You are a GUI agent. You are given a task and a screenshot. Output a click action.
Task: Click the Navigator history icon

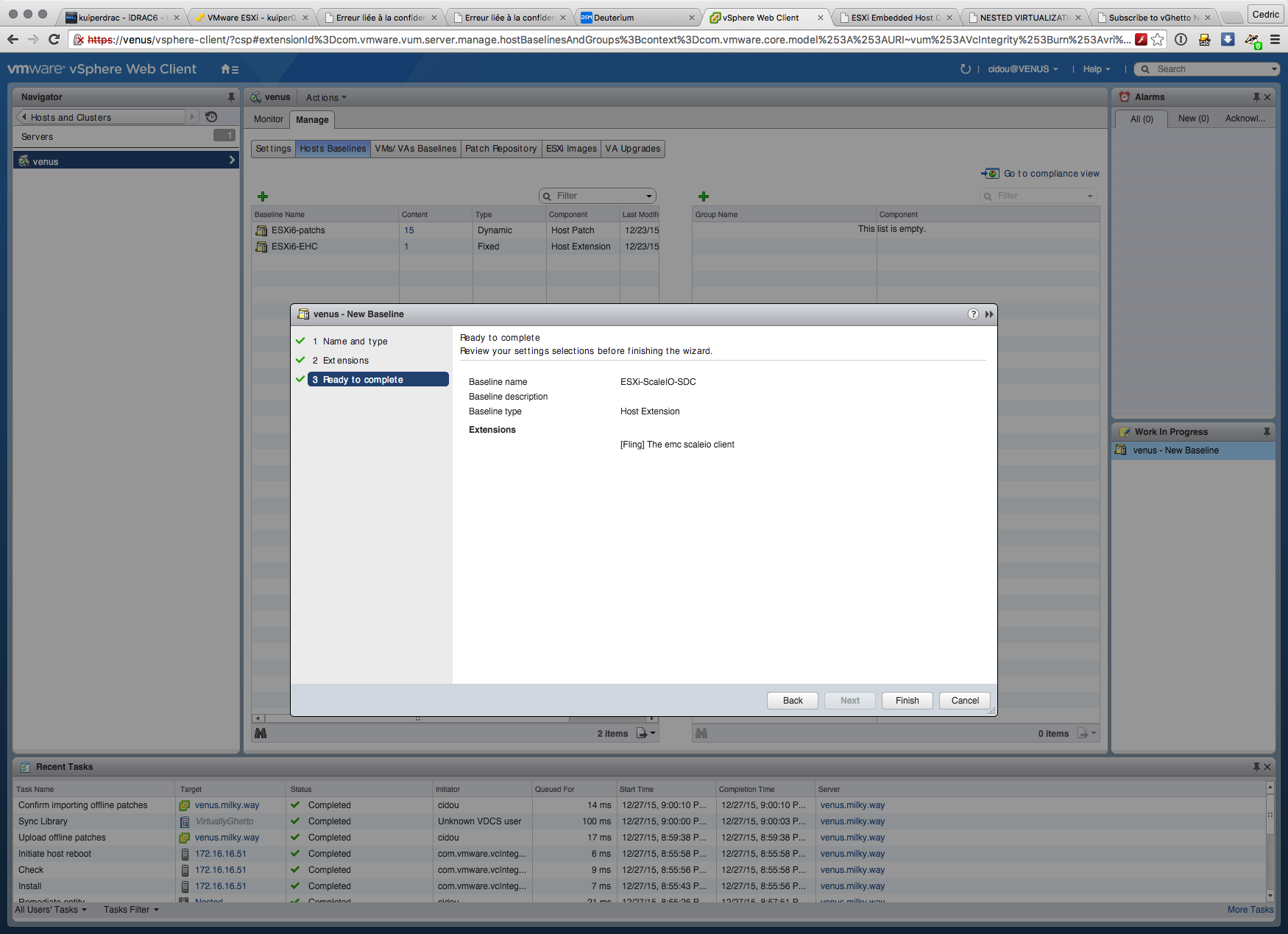211,117
